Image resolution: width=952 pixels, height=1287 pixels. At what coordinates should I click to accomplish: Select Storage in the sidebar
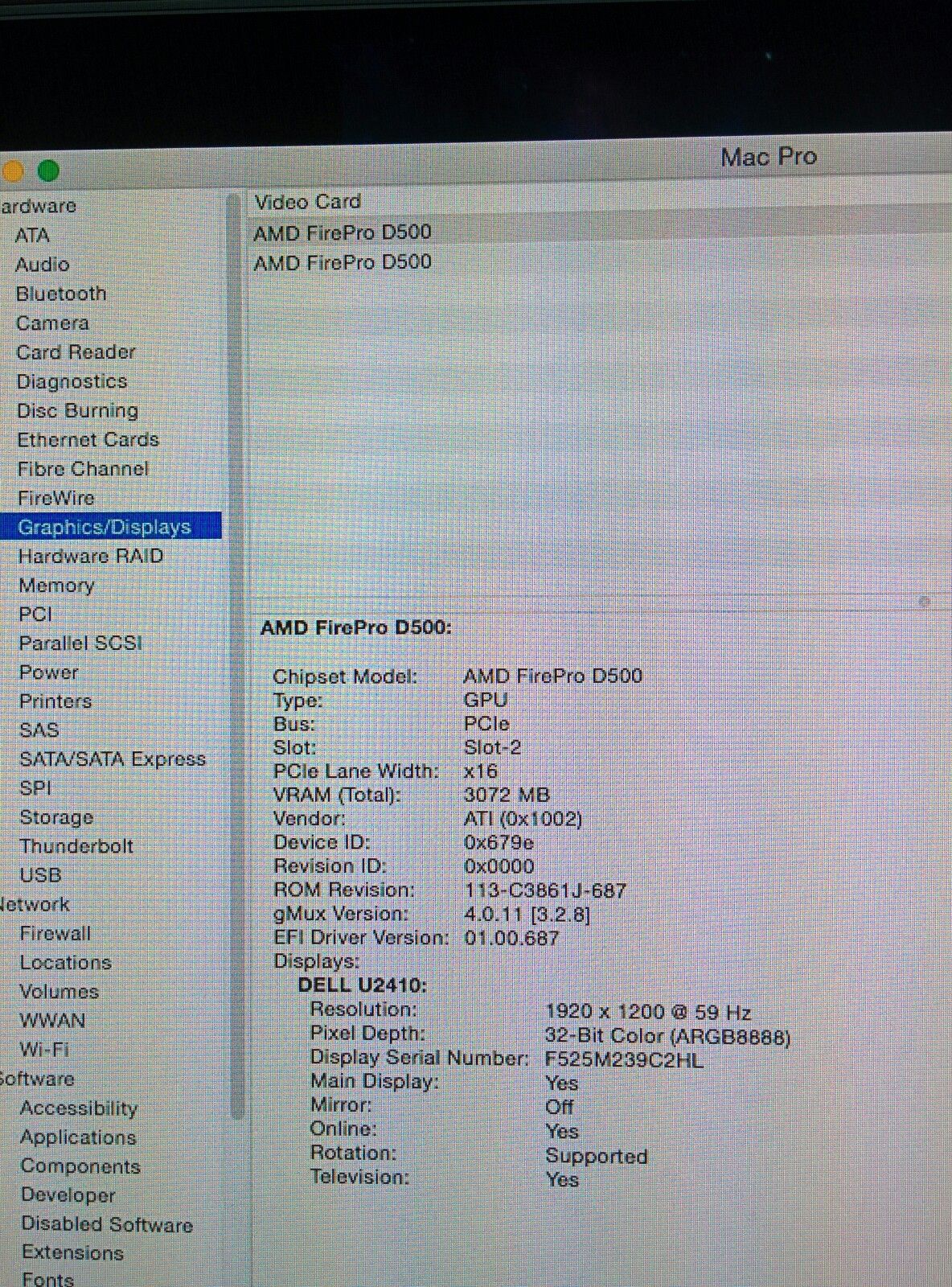(x=56, y=817)
